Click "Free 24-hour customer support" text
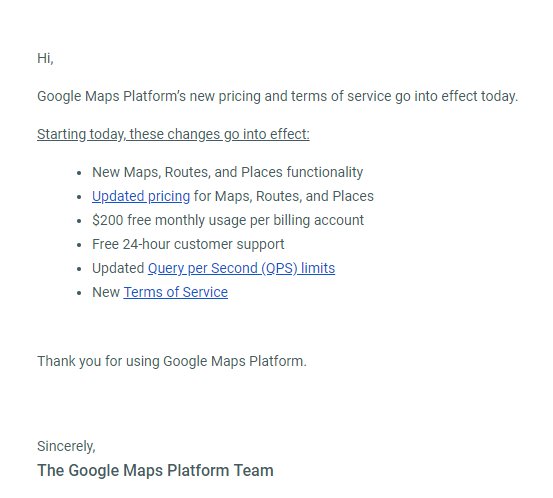 pyautogui.click(x=188, y=244)
